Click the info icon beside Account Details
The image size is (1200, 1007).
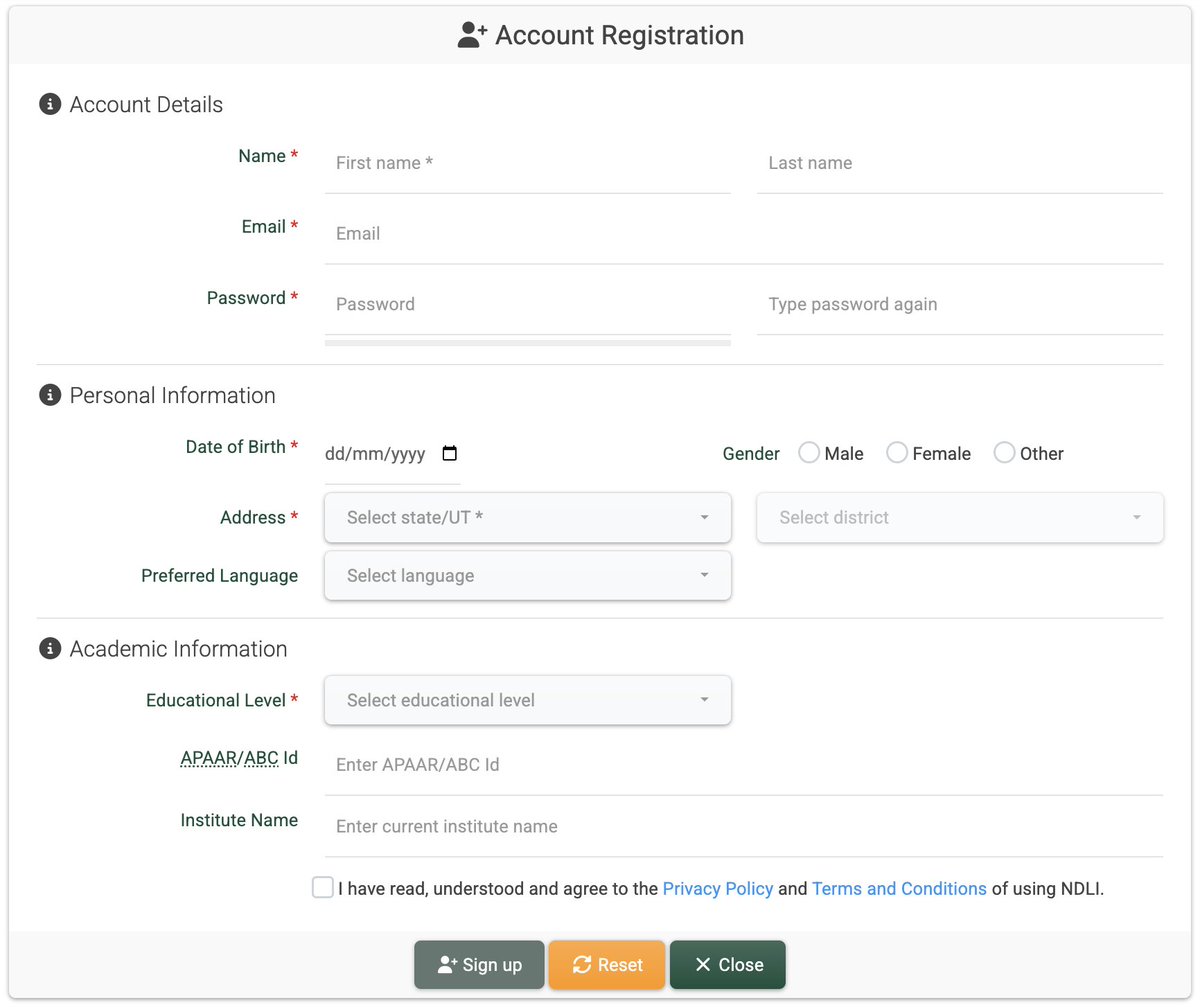[50, 104]
